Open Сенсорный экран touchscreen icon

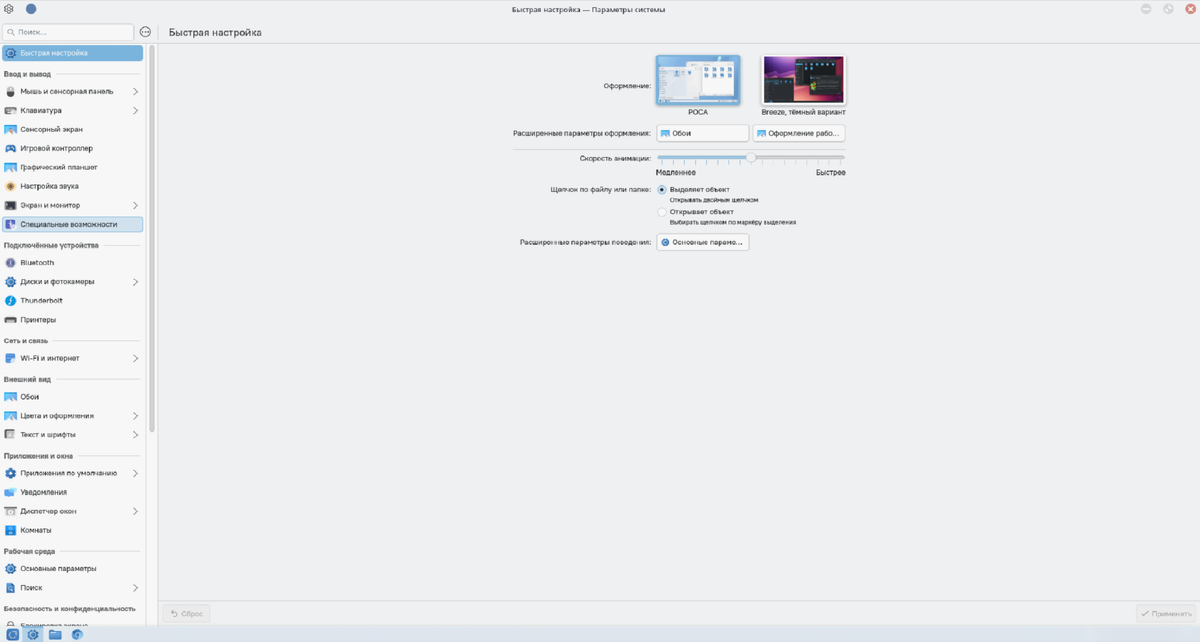(11, 130)
